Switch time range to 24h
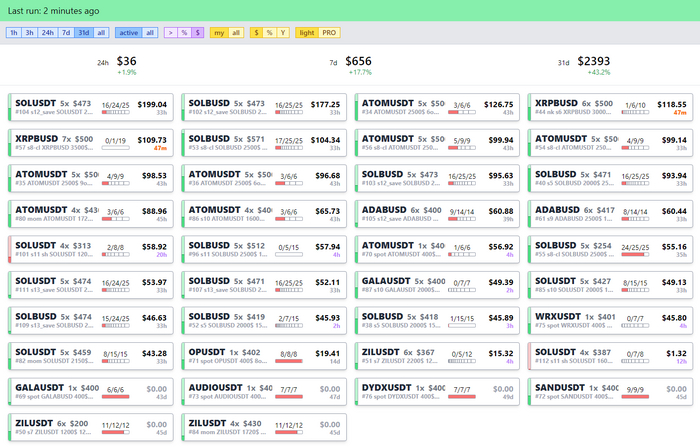Screen dimensions: 700x447 (x=47, y=33)
